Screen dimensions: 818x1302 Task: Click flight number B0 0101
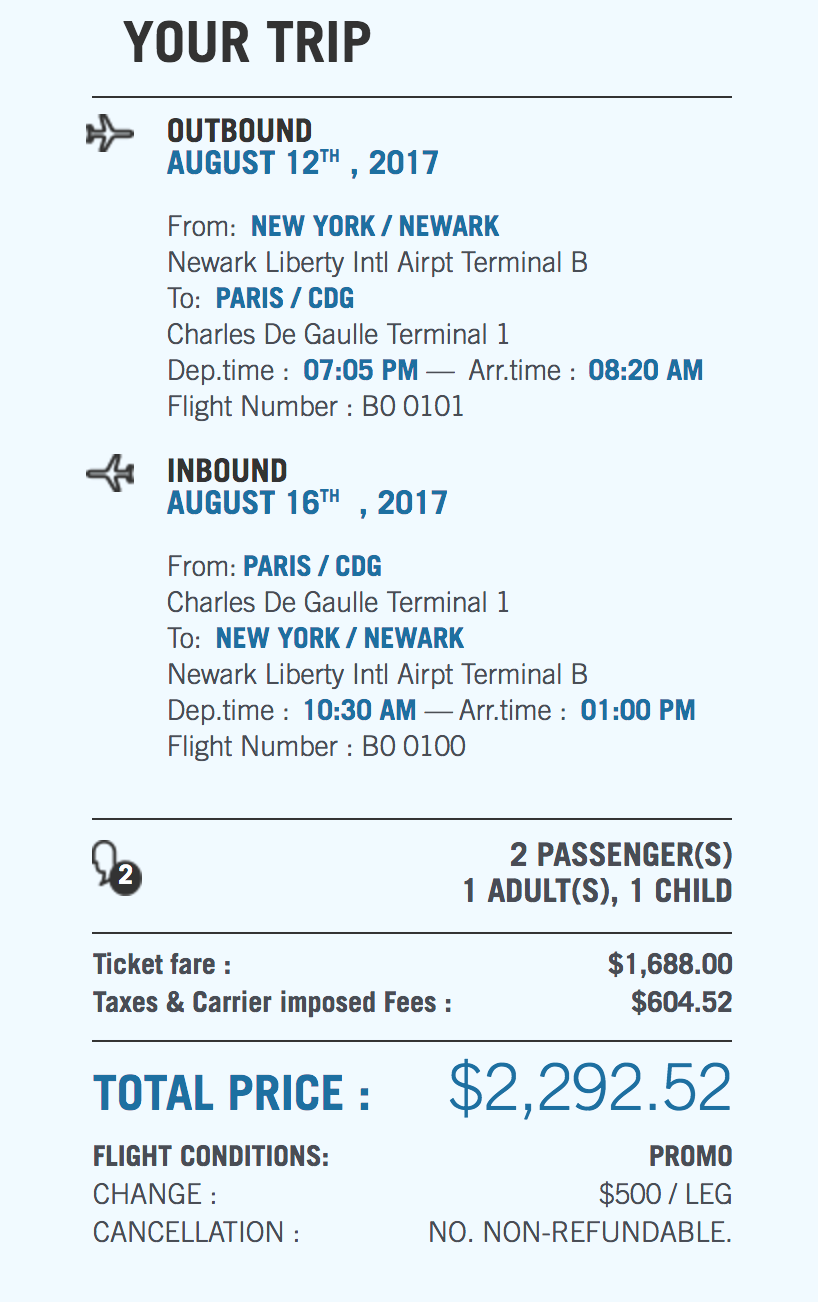pyautogui.click(x=413, y=407)
